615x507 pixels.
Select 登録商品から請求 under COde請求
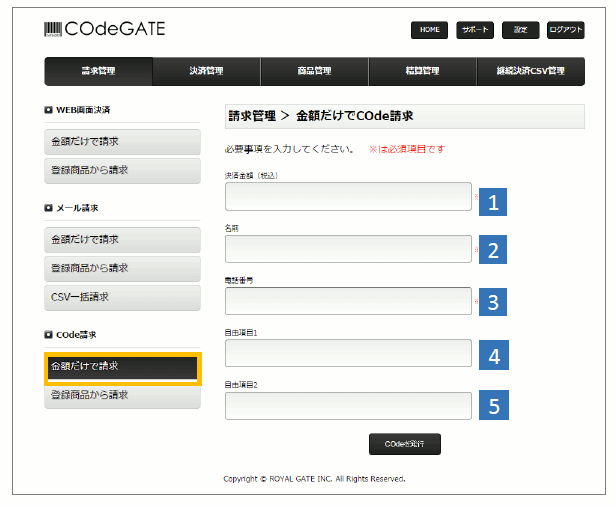pyautogui.click(x=122, y=396)
